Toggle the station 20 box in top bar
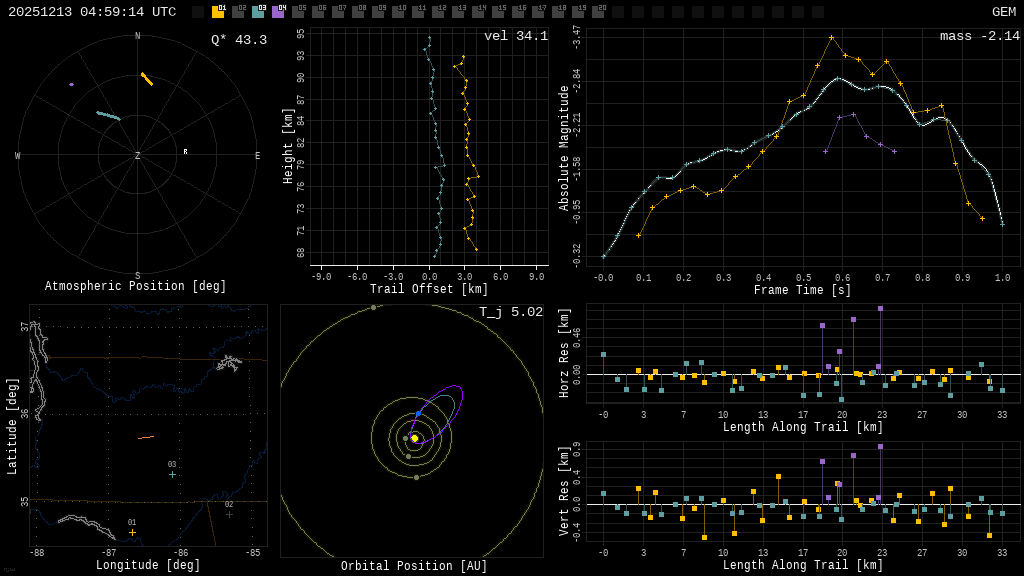Screen dimensions: 1024x576 click(598, 12)
